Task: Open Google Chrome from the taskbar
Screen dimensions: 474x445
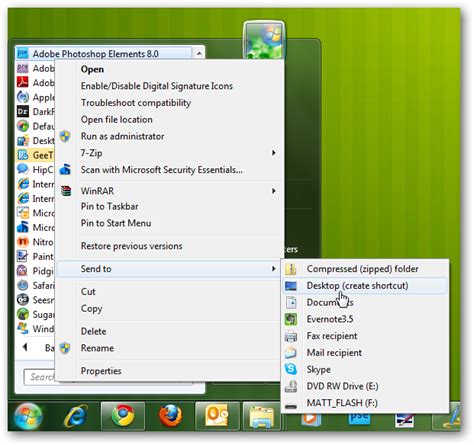Action: [x=123, y=415]
